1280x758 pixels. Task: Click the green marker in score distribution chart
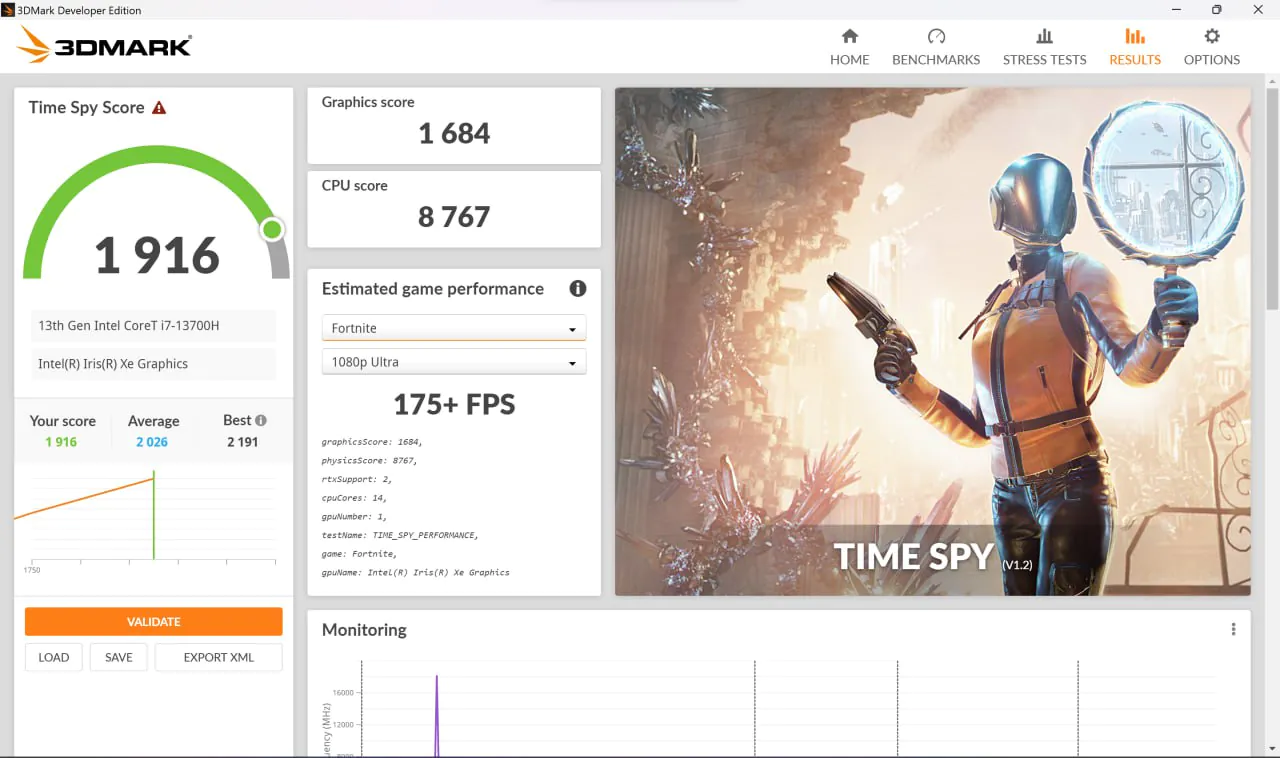pos(154,516)
